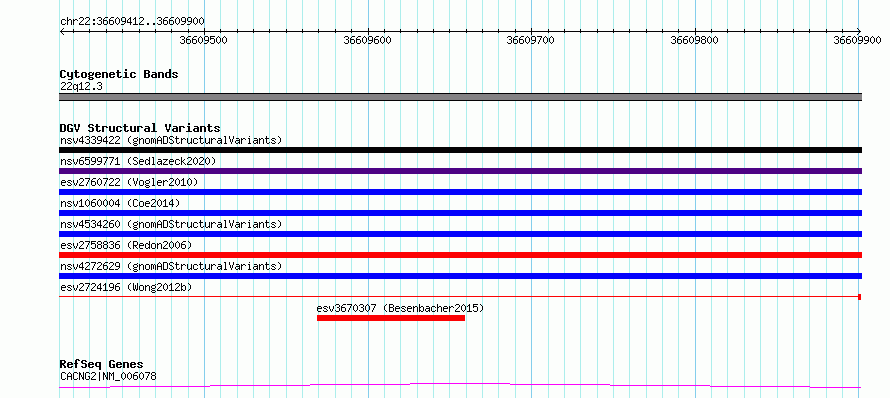Select the DGV Structural Variants track title
This screenshot has height=398, width=890.
pos(140,128)
